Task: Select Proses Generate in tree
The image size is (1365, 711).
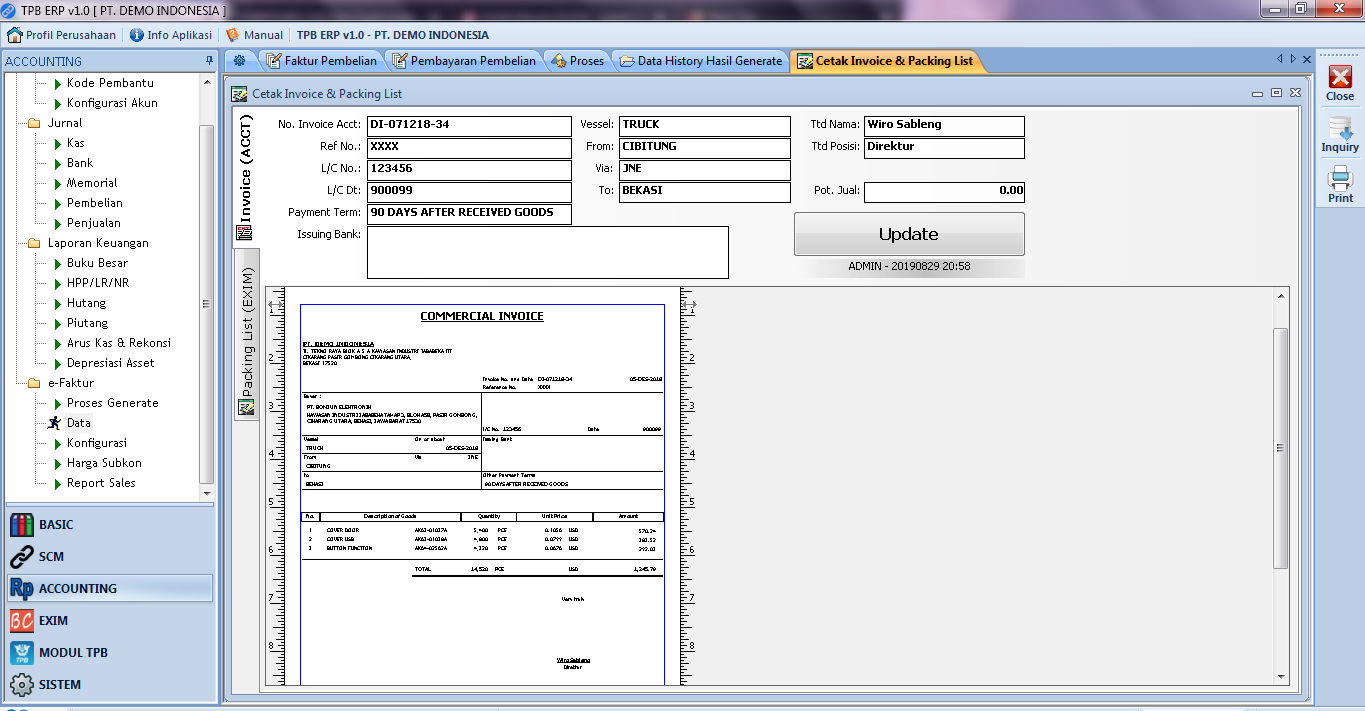Action: (x=112, y=403)
